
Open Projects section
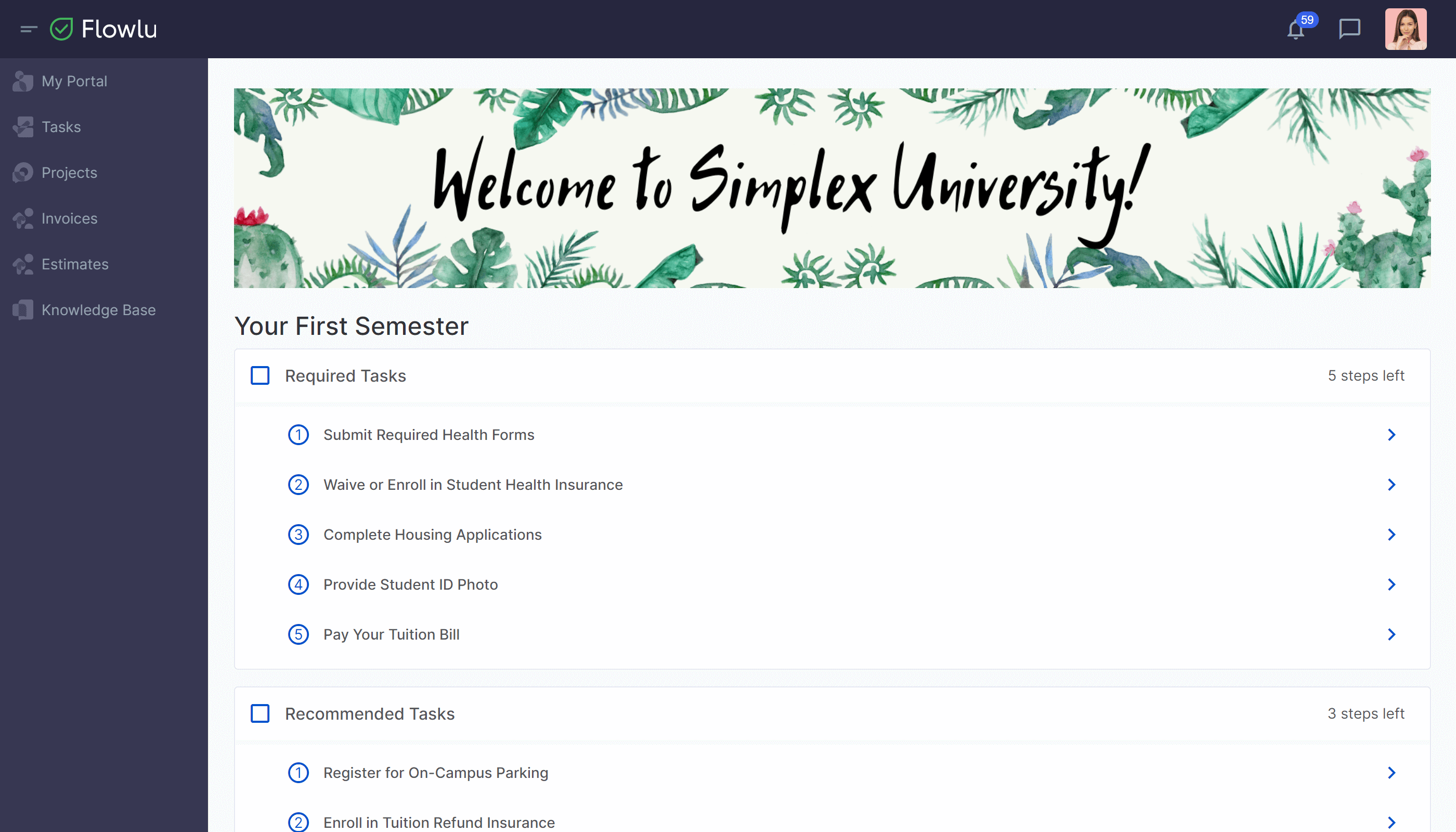(69, 172)
